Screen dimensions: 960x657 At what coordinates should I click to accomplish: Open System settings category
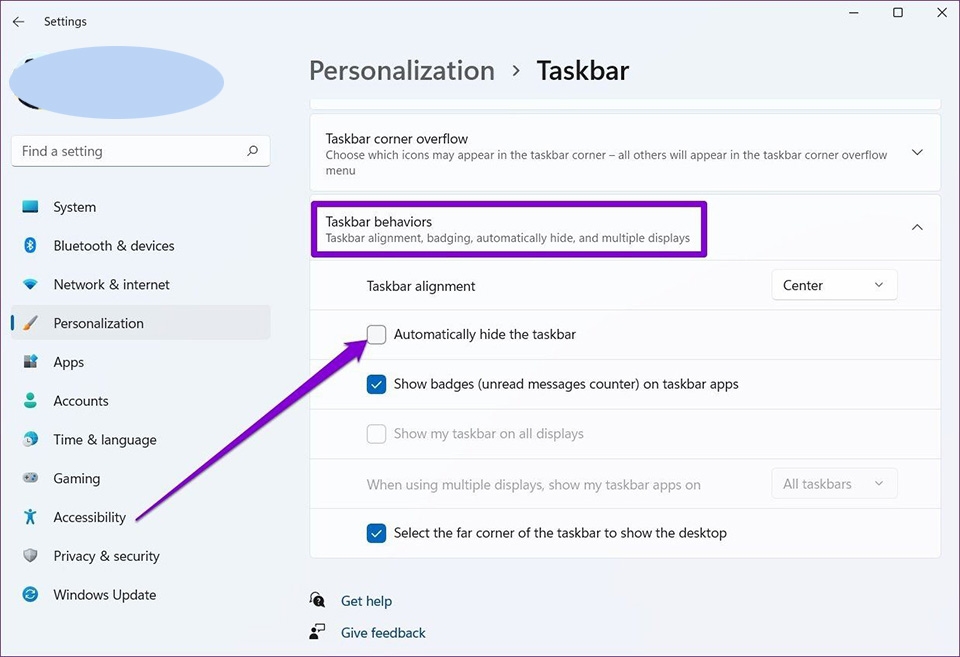[x=140, y=206]
